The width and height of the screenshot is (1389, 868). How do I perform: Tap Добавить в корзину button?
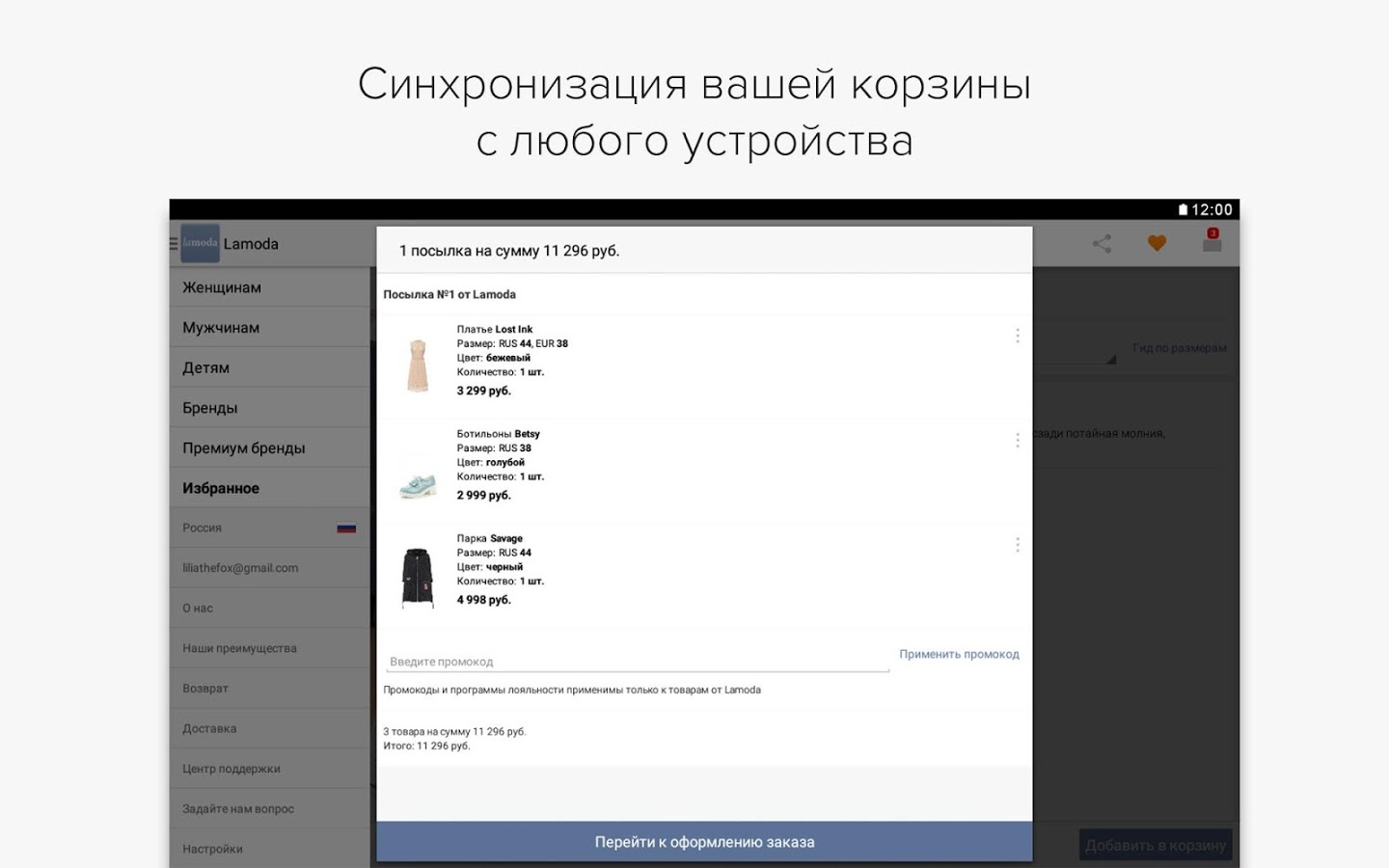pyautogui.click(x=1156, y=846)
